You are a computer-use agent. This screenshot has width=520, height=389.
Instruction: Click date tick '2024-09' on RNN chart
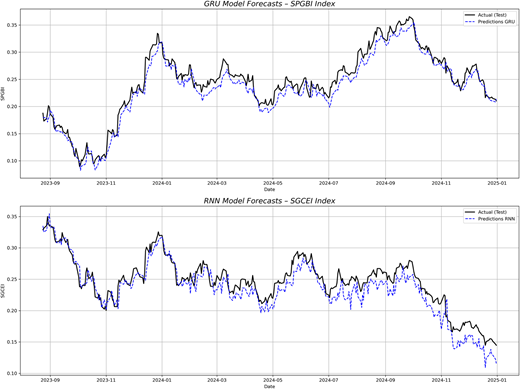coord(385,380)
